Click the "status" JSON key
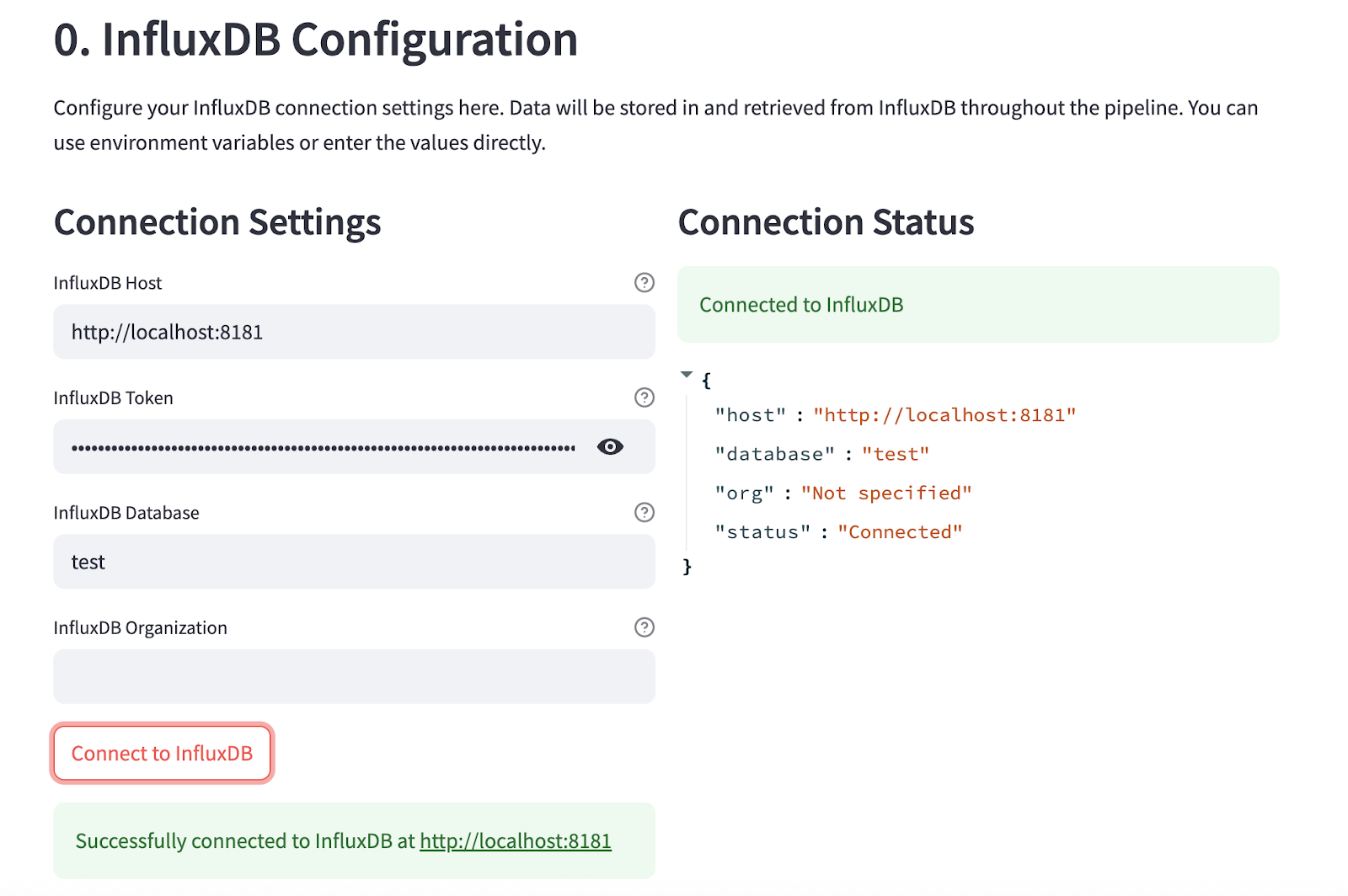Image resolution: width=1348 pixels, height=896 pixels. [763, 532]
